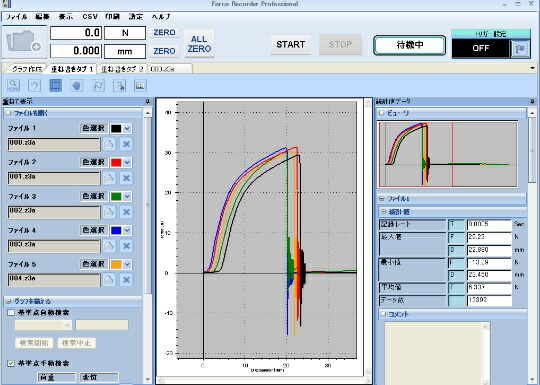540x385 pixels.
Task: Remove ファイル 3 with its X icon
Action: (126, 212)
